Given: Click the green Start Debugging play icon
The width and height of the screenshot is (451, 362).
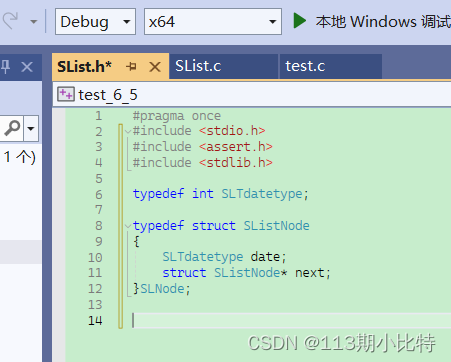Looking at the screenshot, I should [299, 21].
